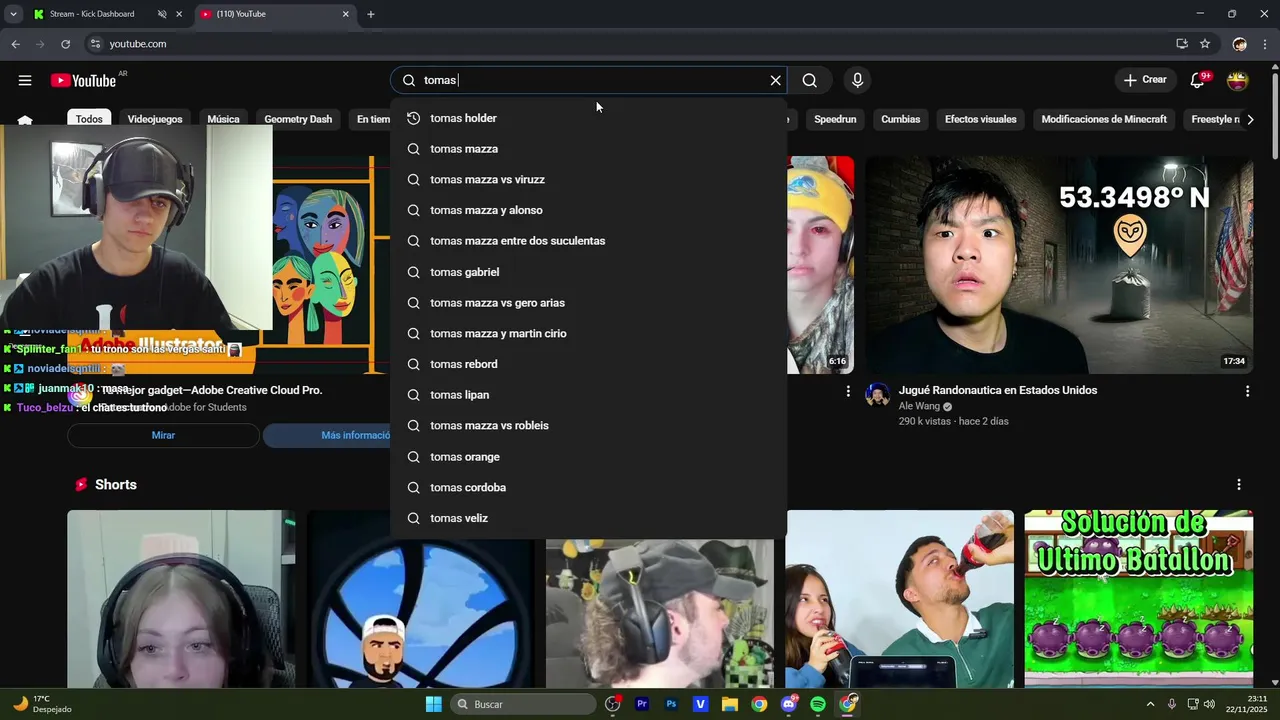
Task: Clear the search box with the X
Action: coord(775,80)
